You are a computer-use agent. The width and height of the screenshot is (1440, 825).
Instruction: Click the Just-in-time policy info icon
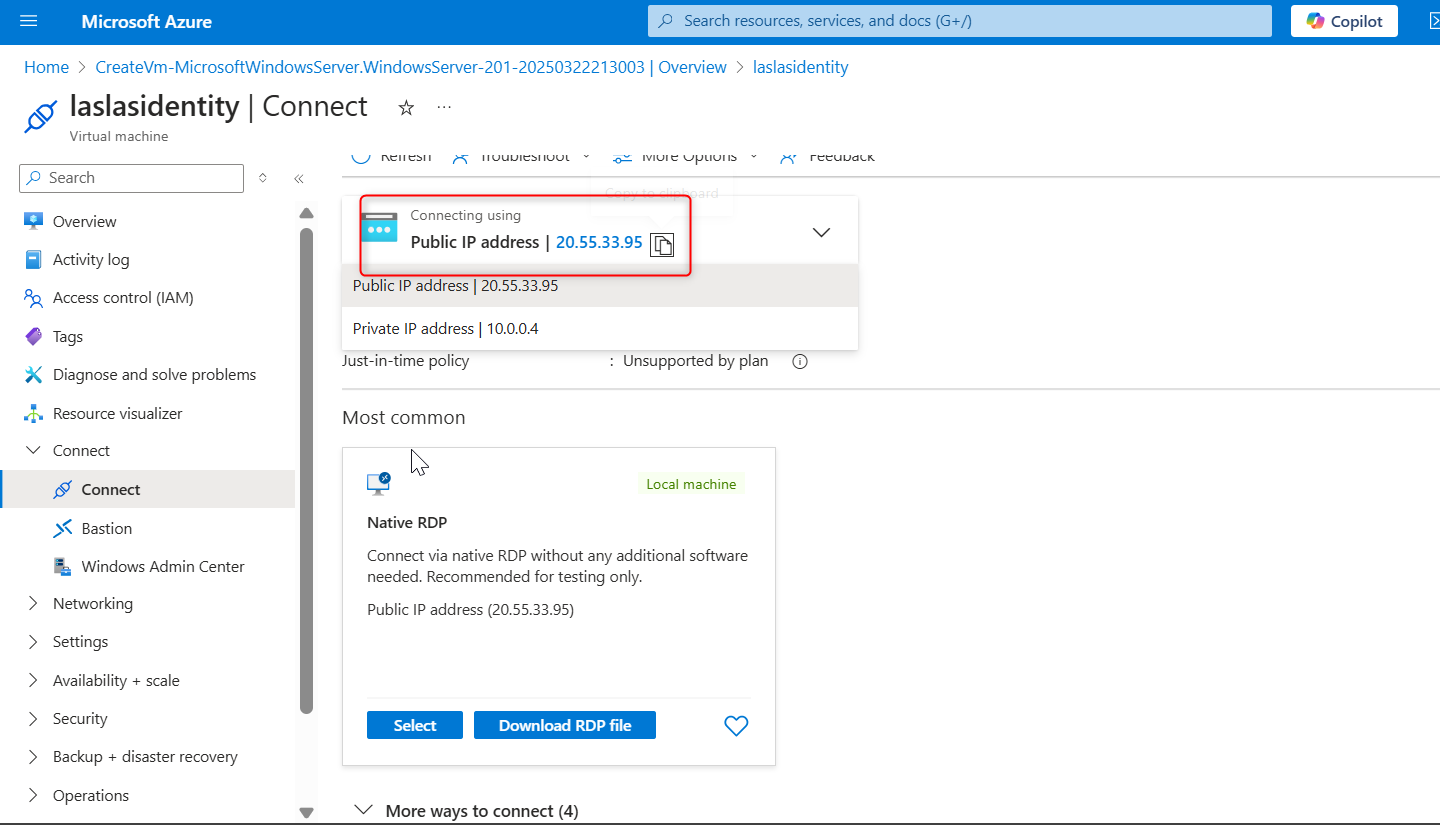[800, 362]
